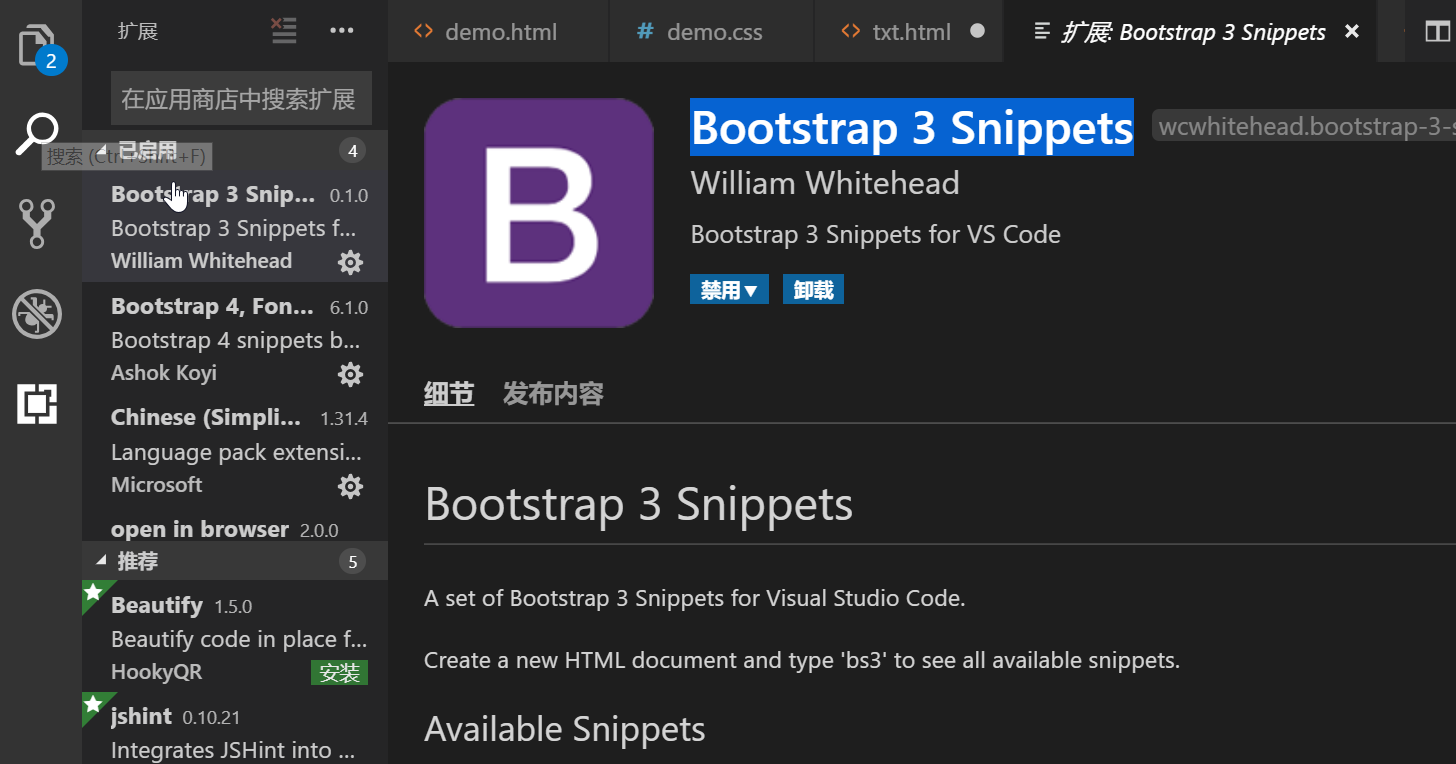Switch to the demo.html tab
Viewport: 1456px width, 764px height.
(x=498, y=32)
